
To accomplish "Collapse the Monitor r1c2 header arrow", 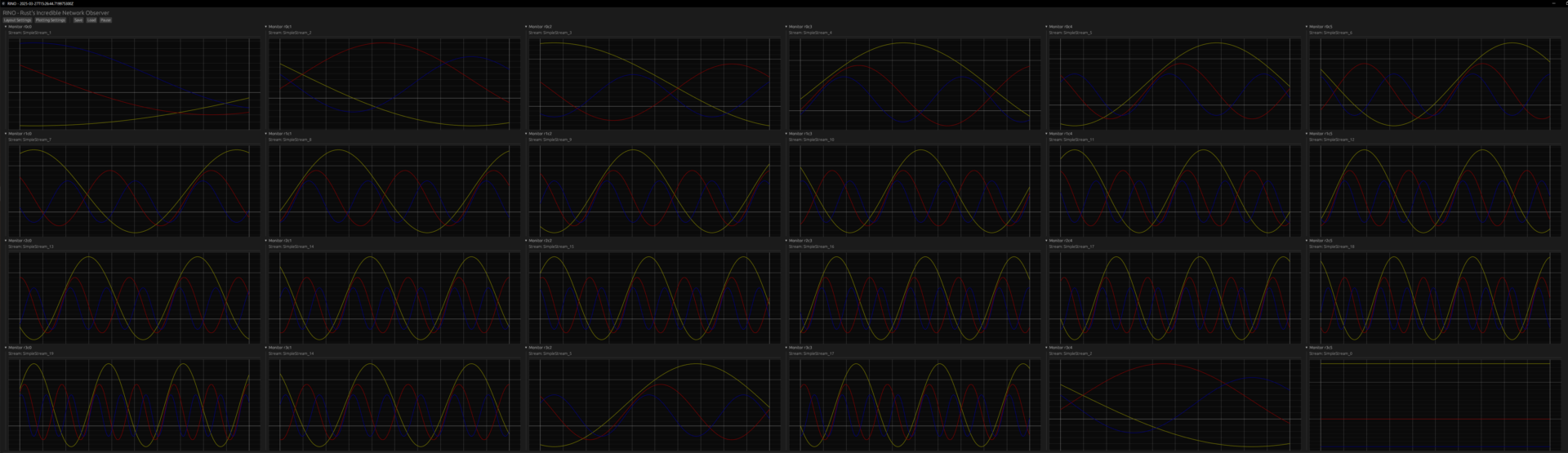I will (x=526, y=134).
